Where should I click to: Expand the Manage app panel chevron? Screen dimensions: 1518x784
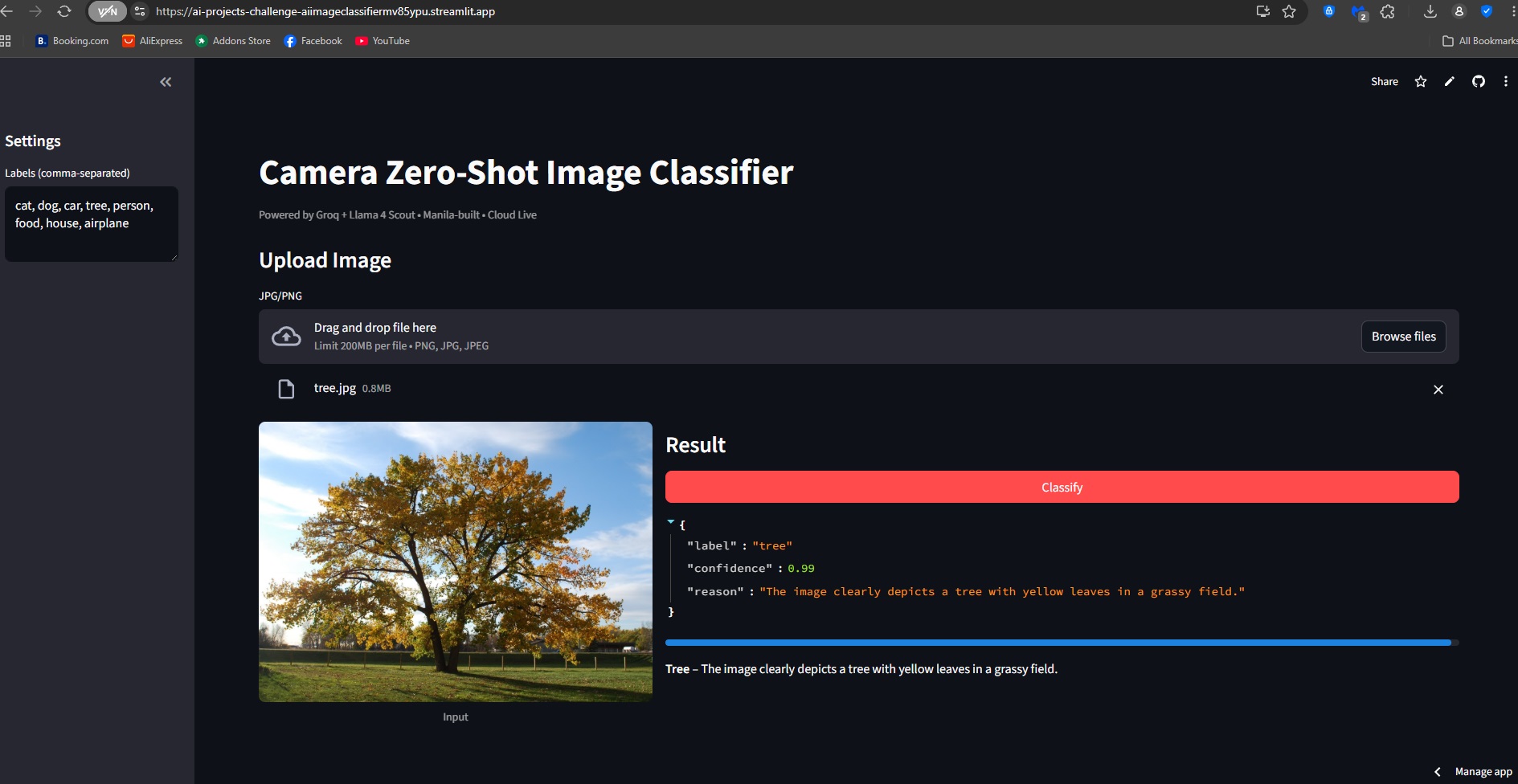click(1438, 772)
